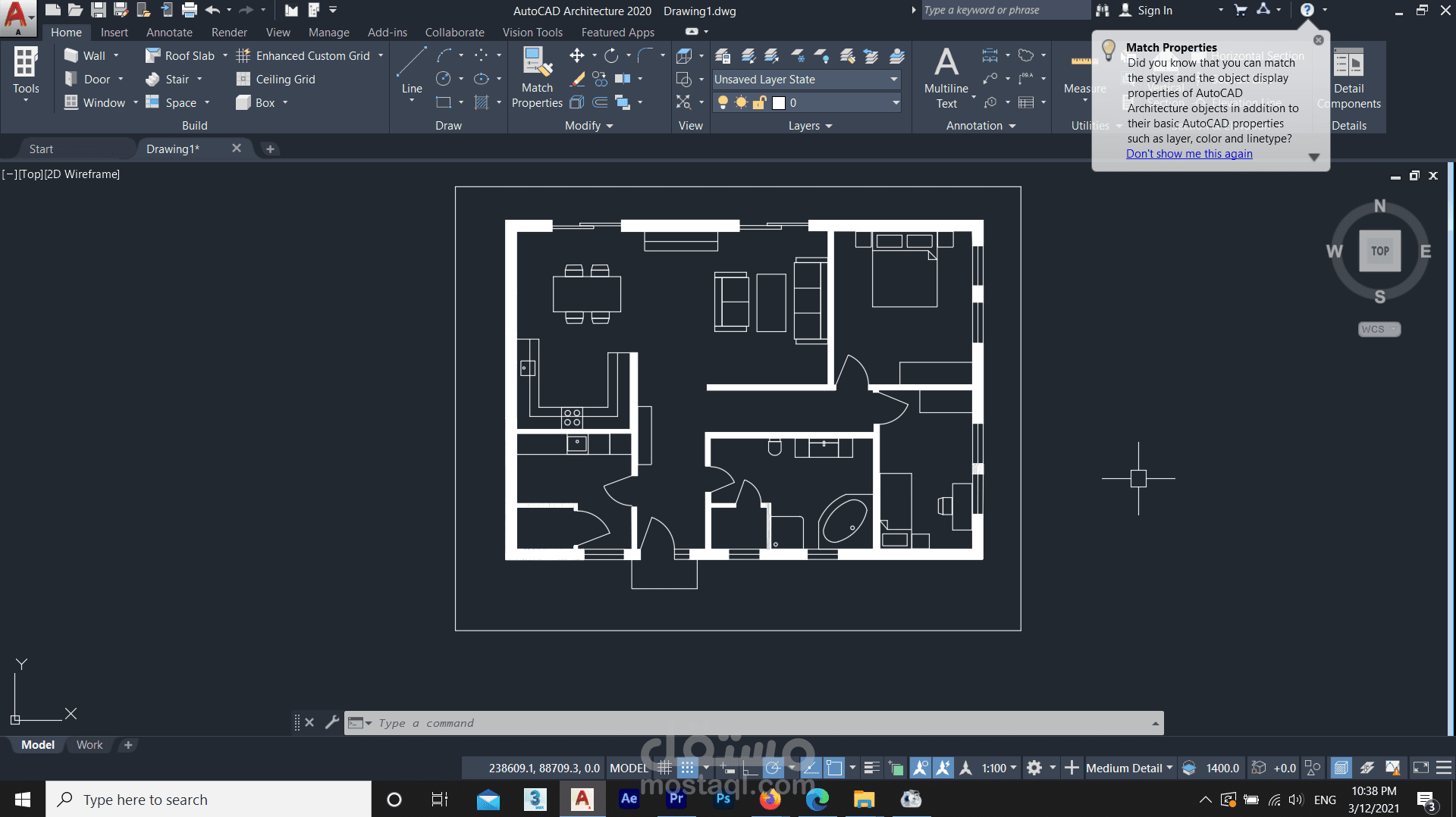1456x817 pixels.
Task: Switch to the Work layout tab
Action: (89, 745)
